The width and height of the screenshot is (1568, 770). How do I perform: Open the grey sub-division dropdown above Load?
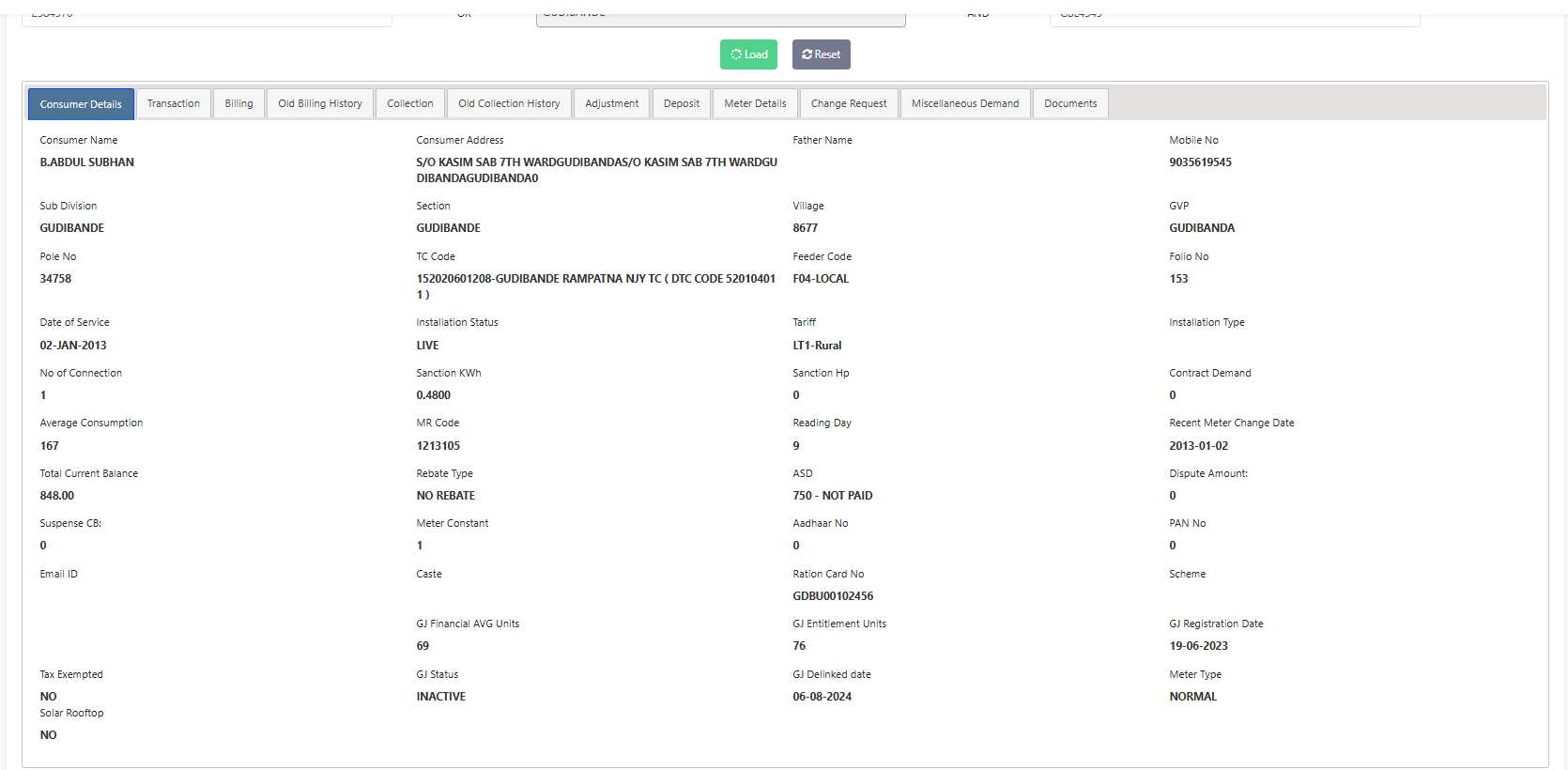tap(720, 18)
